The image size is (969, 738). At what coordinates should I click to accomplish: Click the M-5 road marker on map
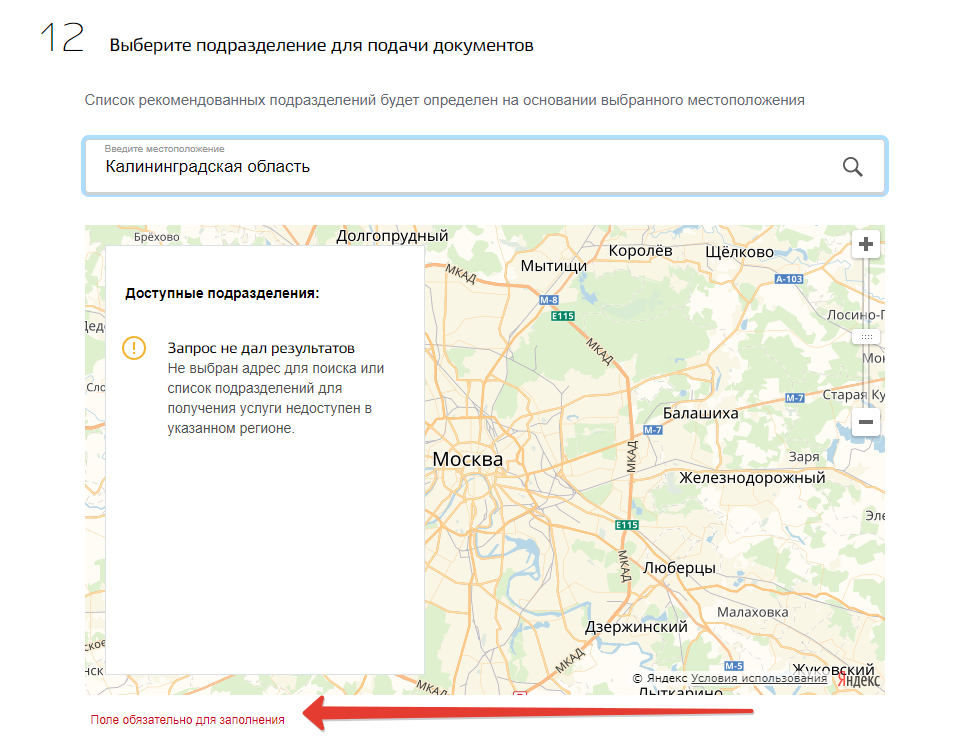click(x=733, y=666)
